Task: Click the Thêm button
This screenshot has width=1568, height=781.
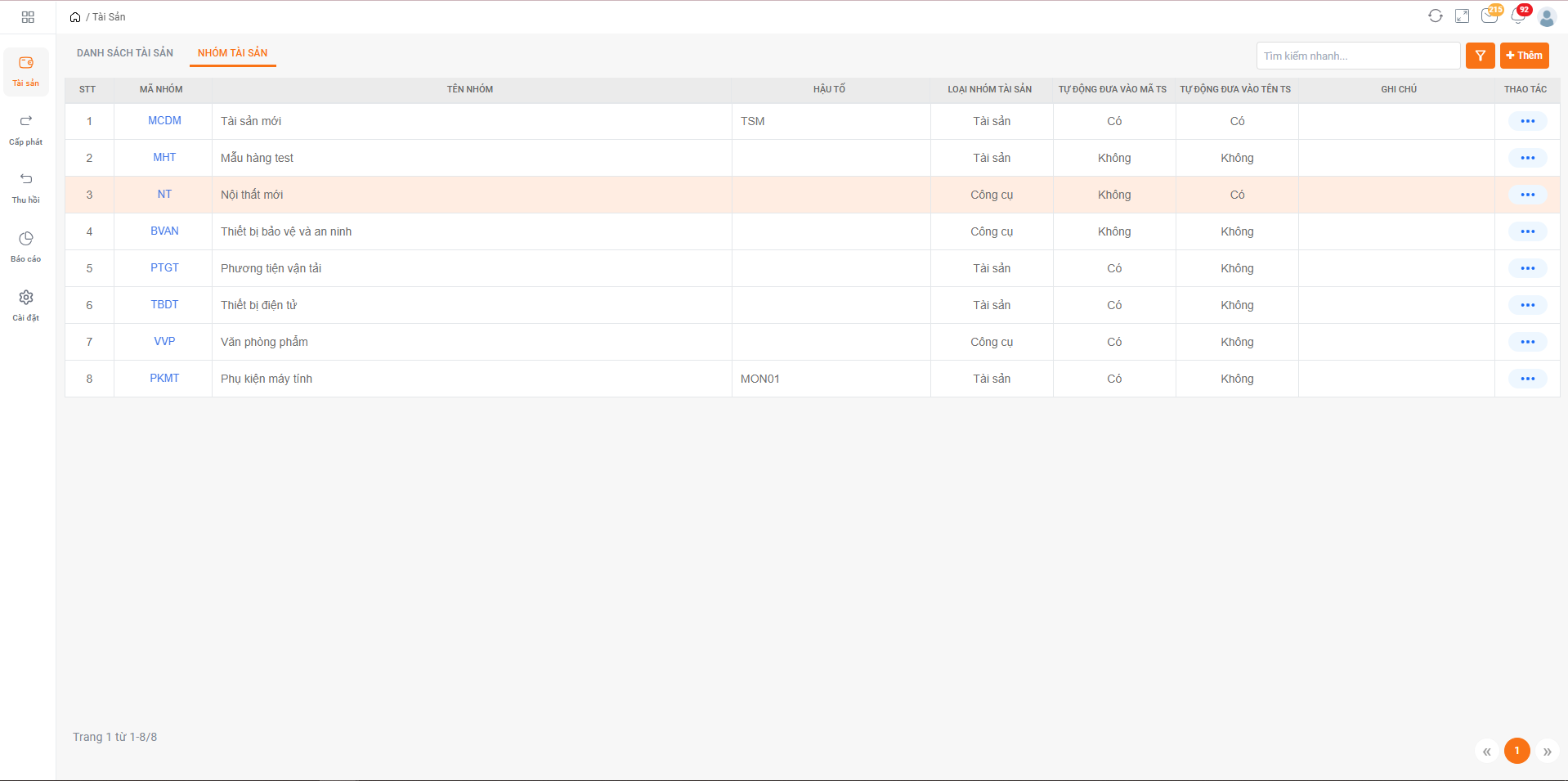Action: click(1524, 56)
